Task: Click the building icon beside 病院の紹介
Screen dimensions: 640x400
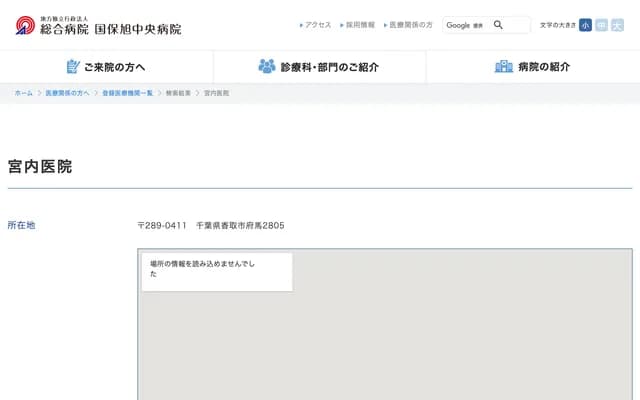Action: coord(504,66)
